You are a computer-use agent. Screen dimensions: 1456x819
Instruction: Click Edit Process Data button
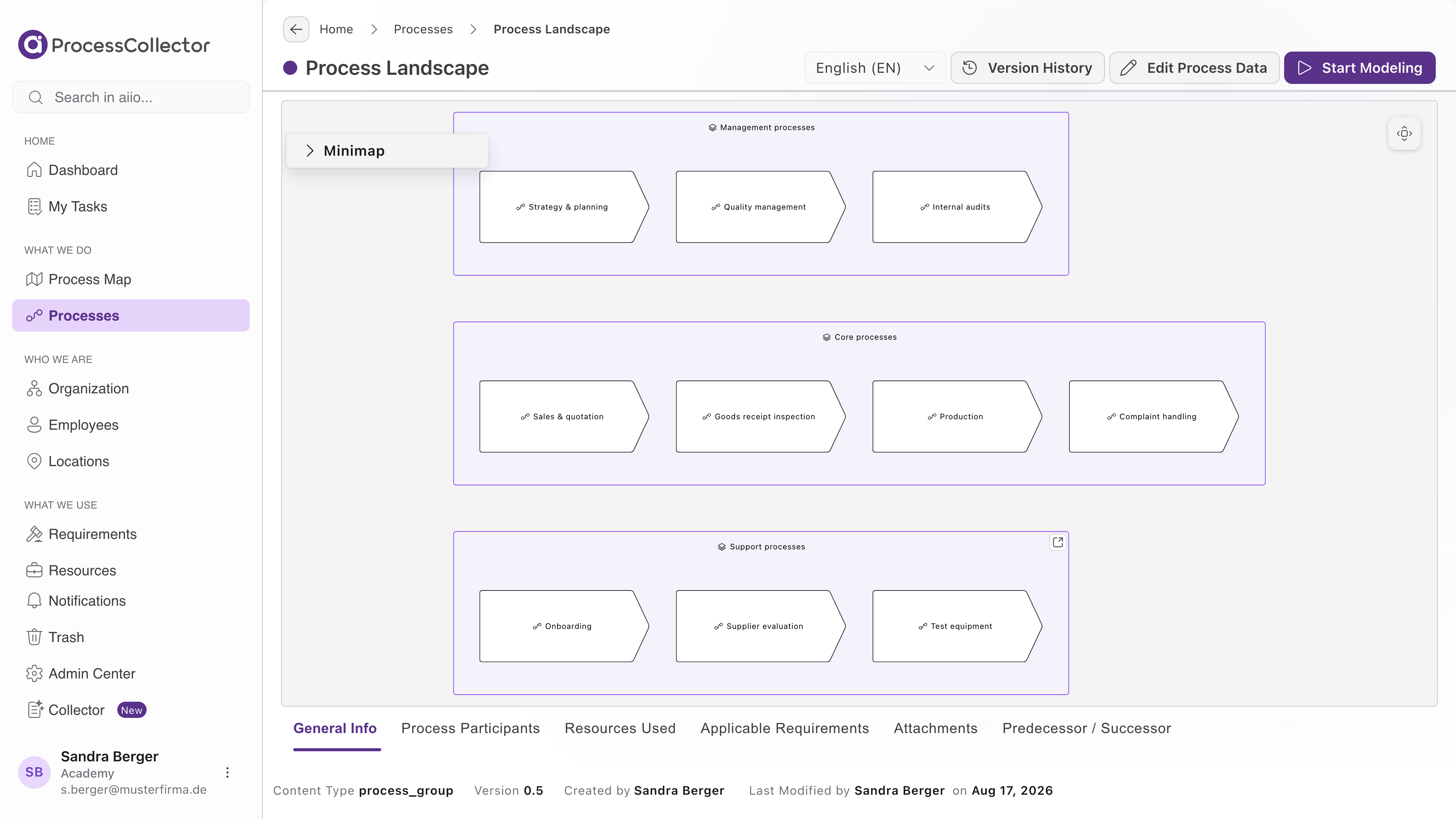click(x=1194, y=68)
